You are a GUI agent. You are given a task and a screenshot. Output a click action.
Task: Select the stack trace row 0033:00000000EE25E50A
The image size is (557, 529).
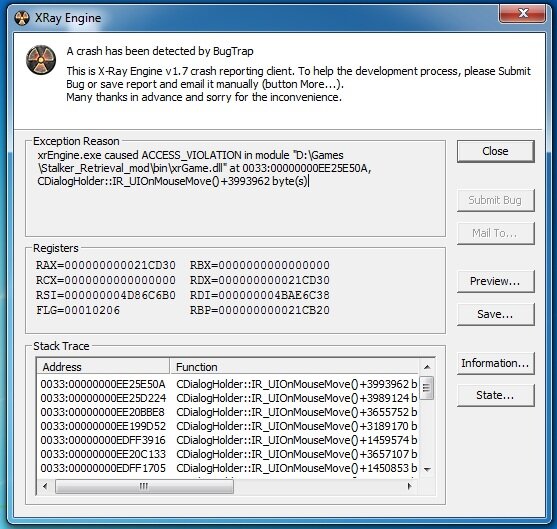coord(228,384)
